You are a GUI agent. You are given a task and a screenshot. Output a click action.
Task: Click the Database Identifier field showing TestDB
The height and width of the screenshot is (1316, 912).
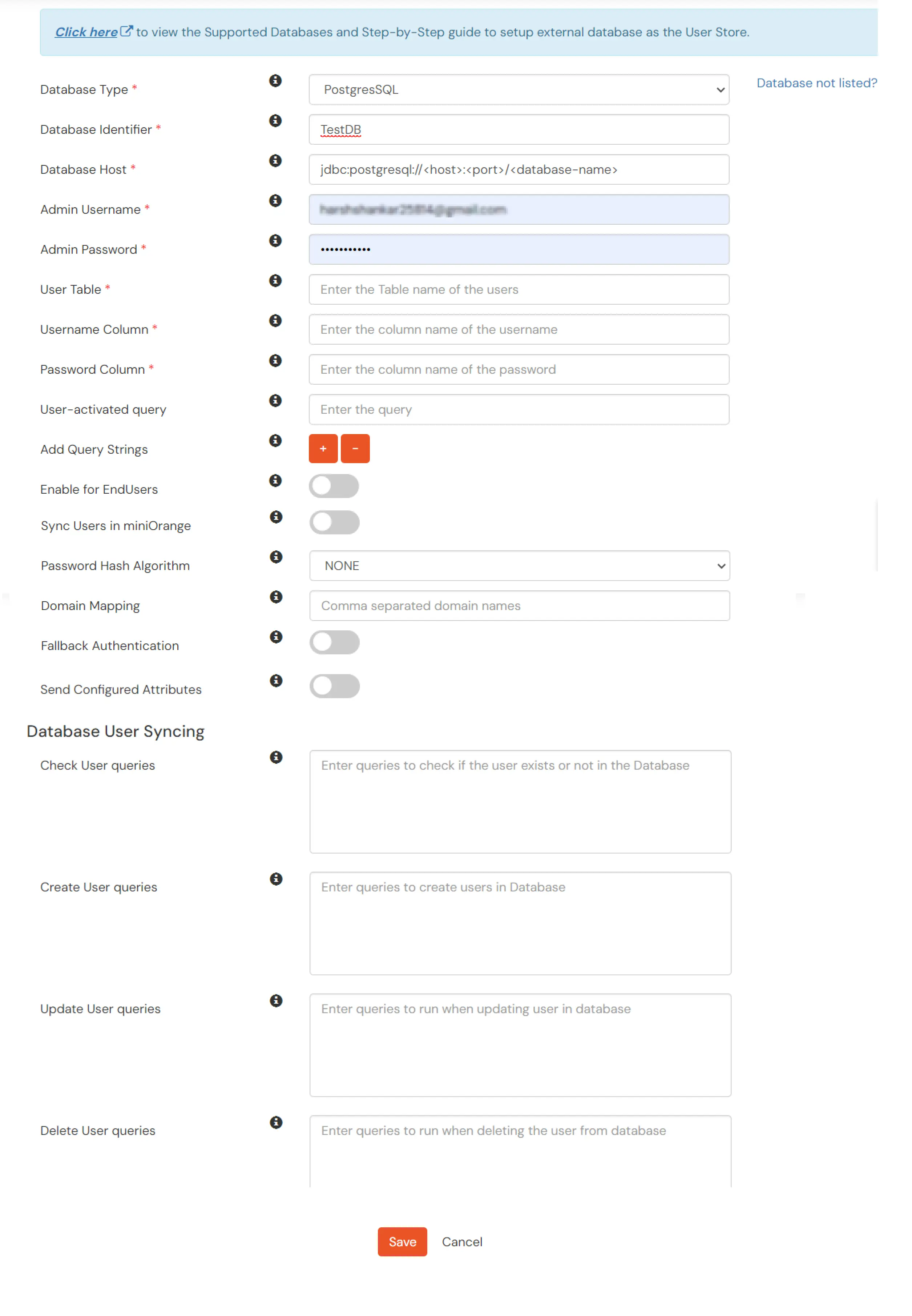(519, 129)
